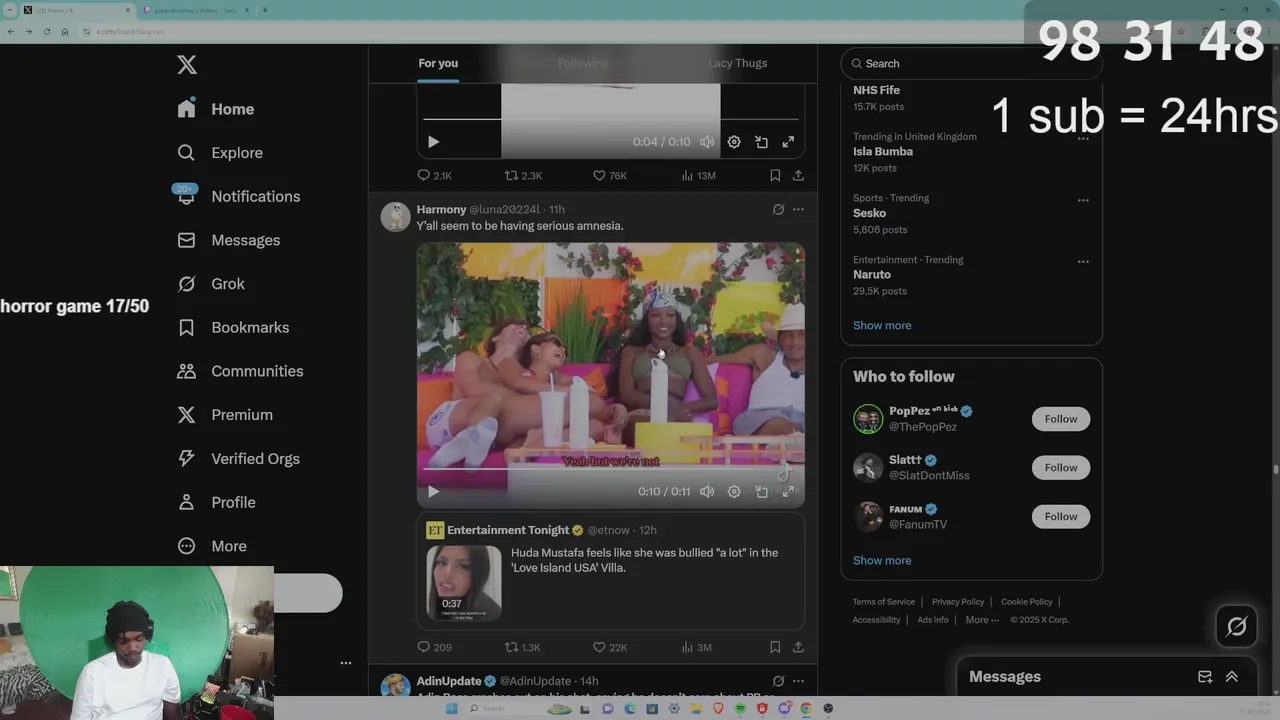Image resolution: width=1280 pixels, height=720 pixels.
Task: Enter fullscreen on Harmony's video
Action: (x=788, y=492)
